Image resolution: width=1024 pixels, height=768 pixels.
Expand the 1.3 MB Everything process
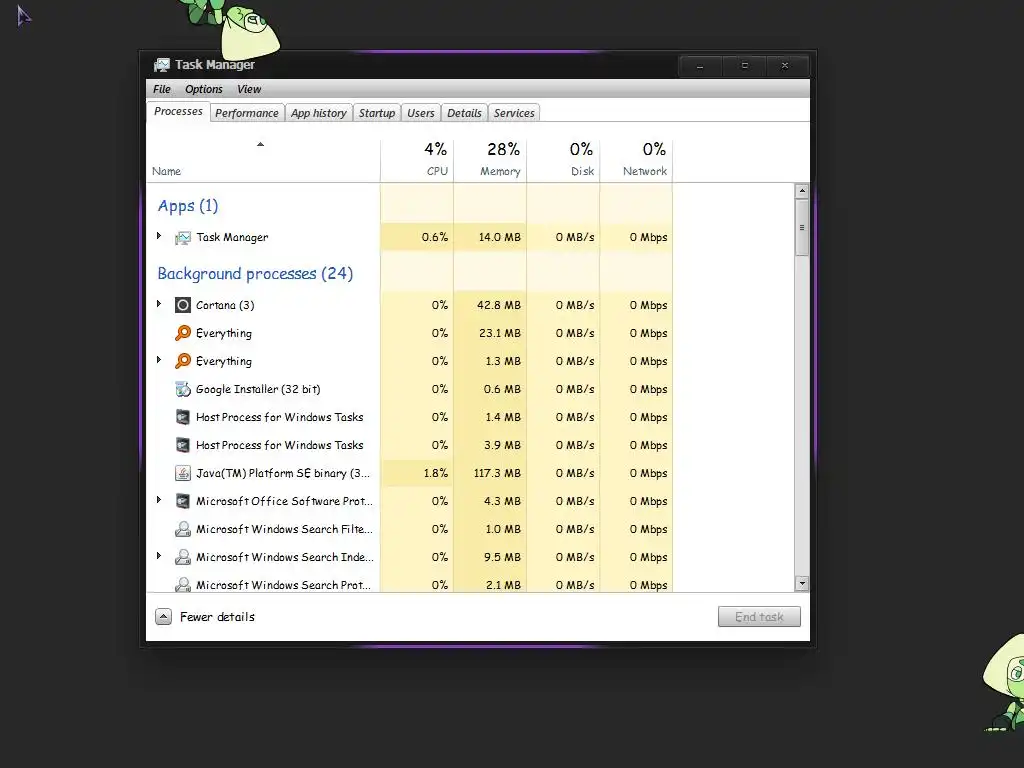coord(159,360)
